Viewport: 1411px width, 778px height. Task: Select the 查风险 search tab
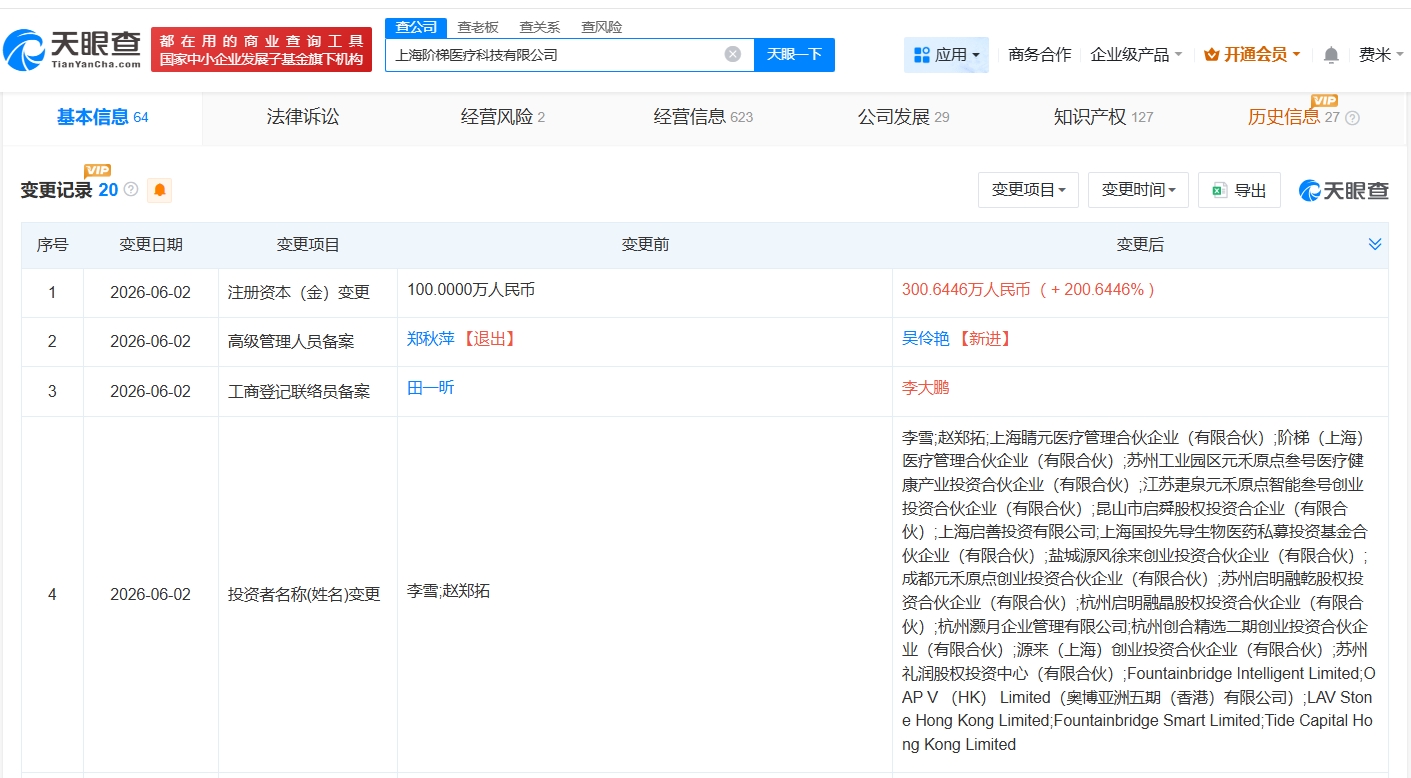point(602,27)
